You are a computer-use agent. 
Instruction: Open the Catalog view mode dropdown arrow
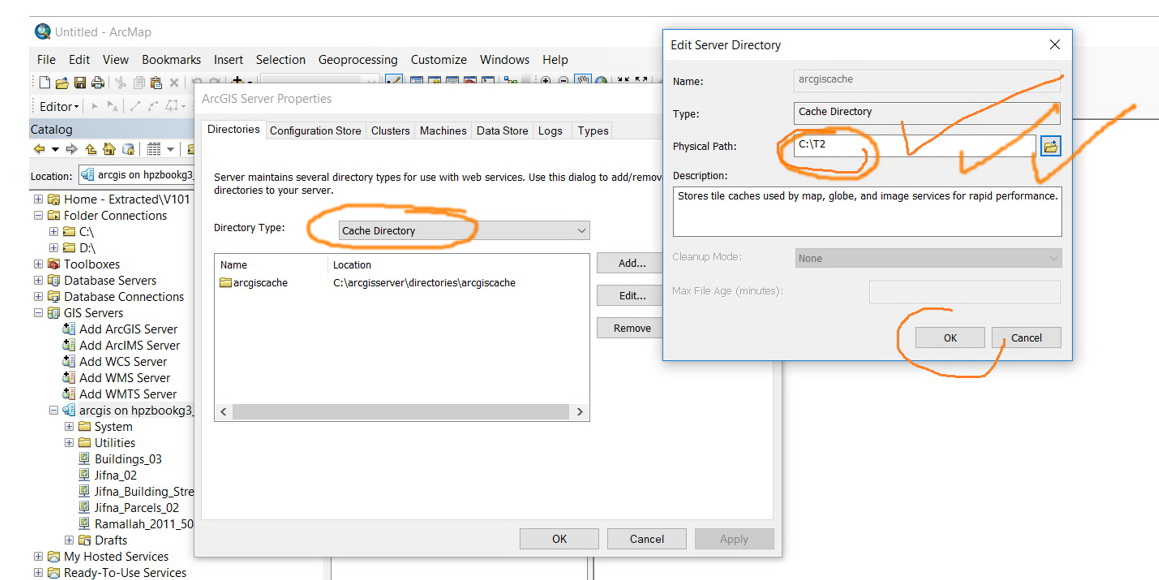click(x=170, y=149)
